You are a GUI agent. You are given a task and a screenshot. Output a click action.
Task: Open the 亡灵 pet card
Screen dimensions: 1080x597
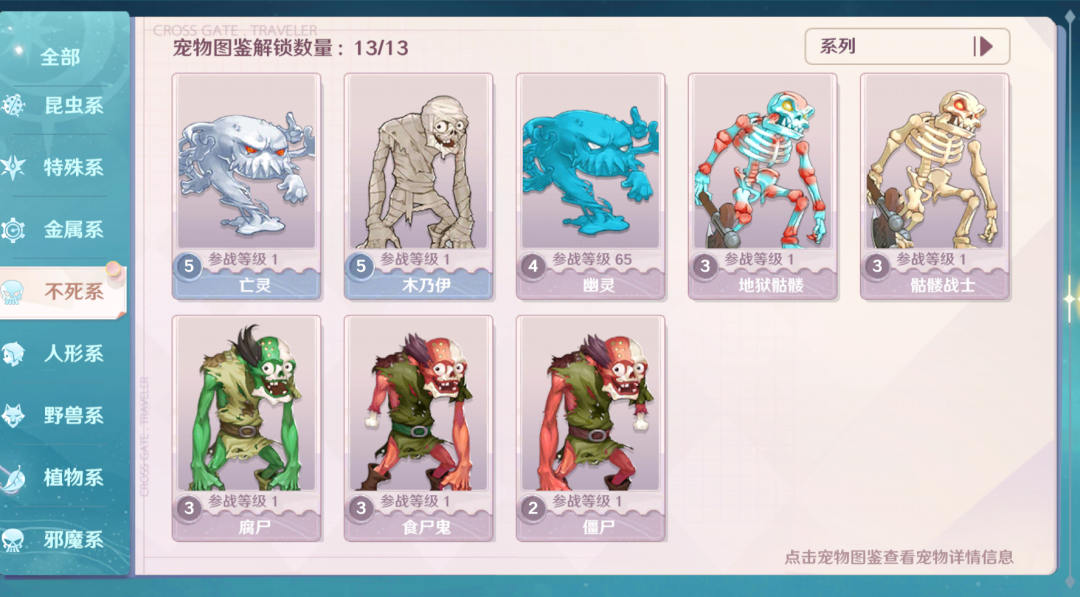point(247,186)
